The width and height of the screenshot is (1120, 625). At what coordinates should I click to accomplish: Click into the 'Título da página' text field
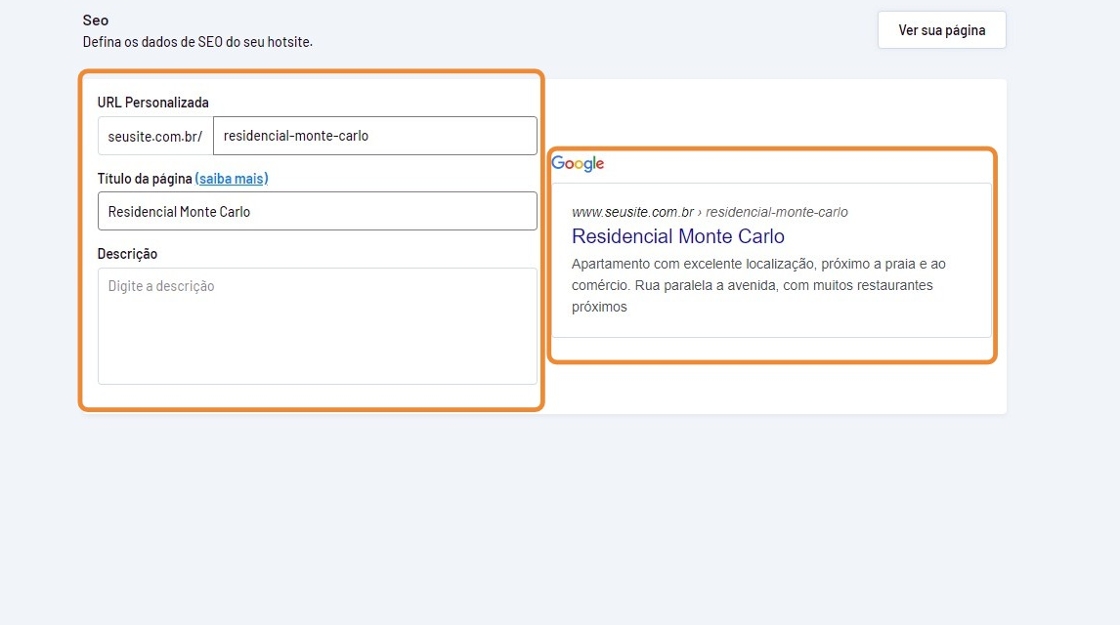tap(316, 212)
